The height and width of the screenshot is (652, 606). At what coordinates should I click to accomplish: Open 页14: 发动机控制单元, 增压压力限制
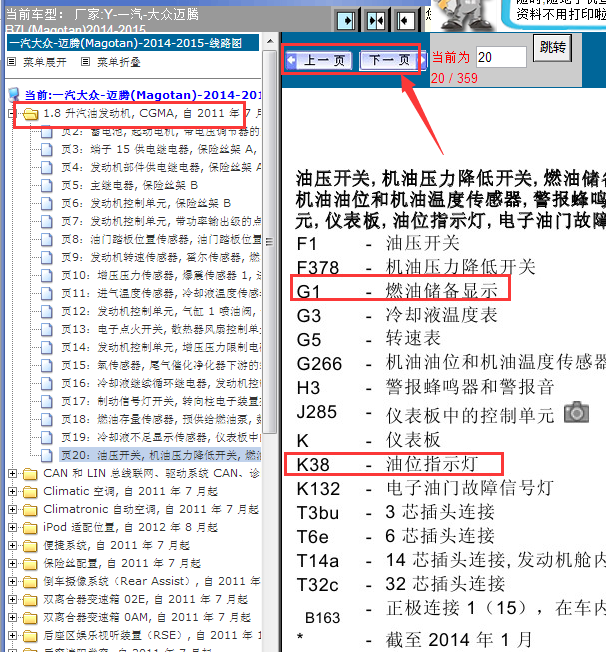pos(161,347)
